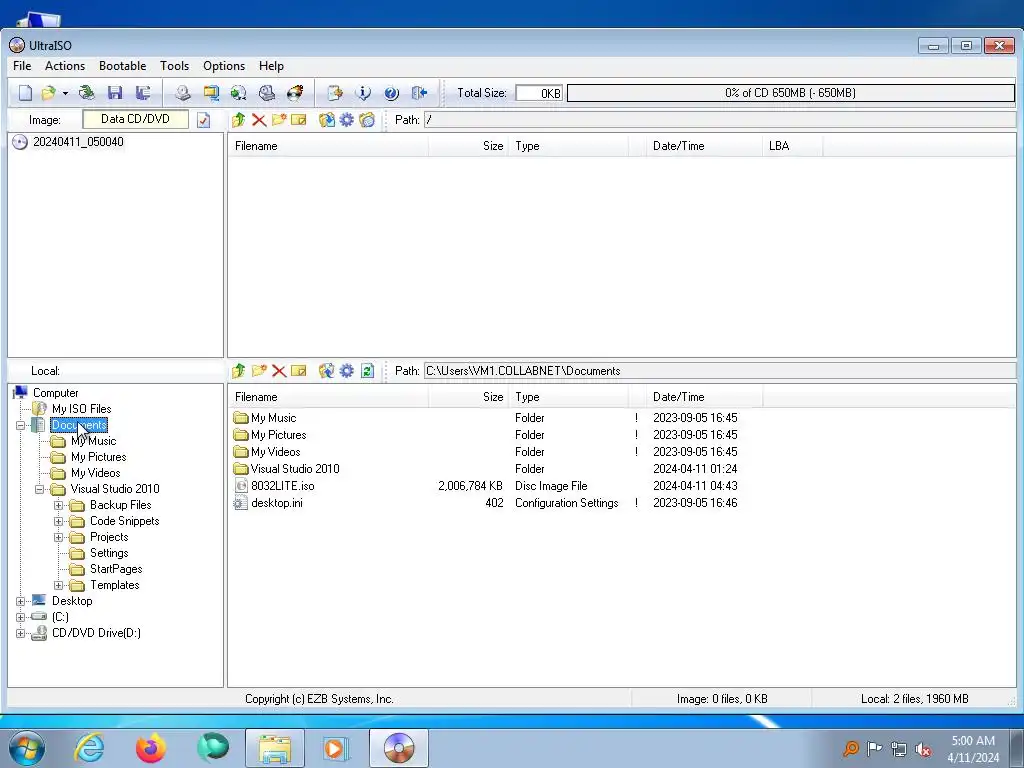Screen dimensions: 1024x768
Task: Open the Help menu
Action: point(271,66)
